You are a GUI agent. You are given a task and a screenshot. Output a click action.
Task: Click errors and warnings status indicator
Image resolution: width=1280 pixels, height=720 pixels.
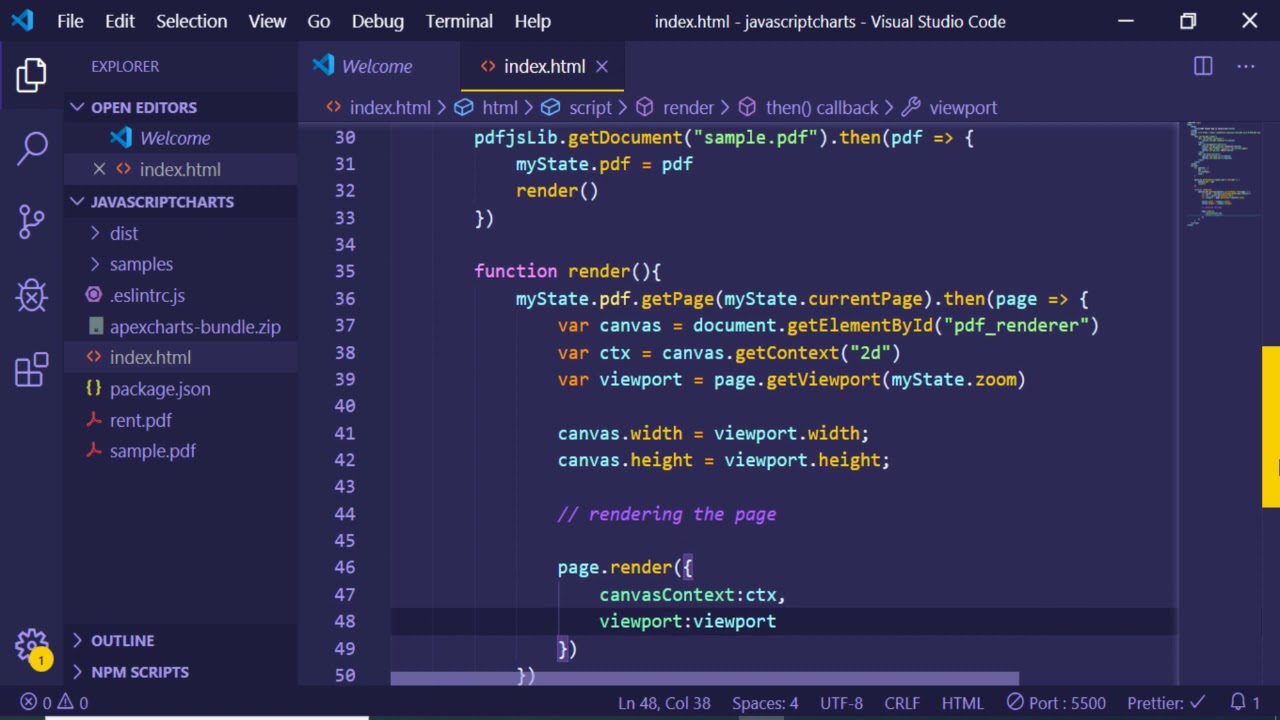tap(55, 703)
